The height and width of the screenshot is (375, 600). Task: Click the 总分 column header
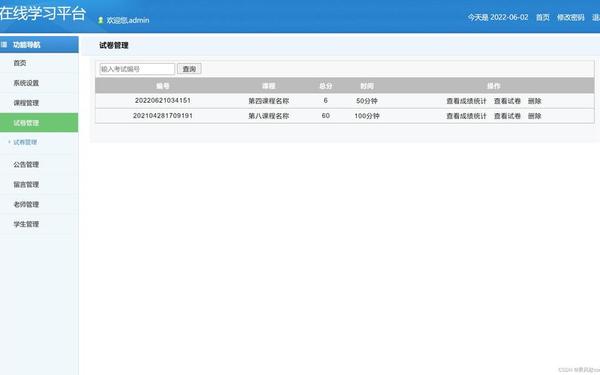click(326, 86)
